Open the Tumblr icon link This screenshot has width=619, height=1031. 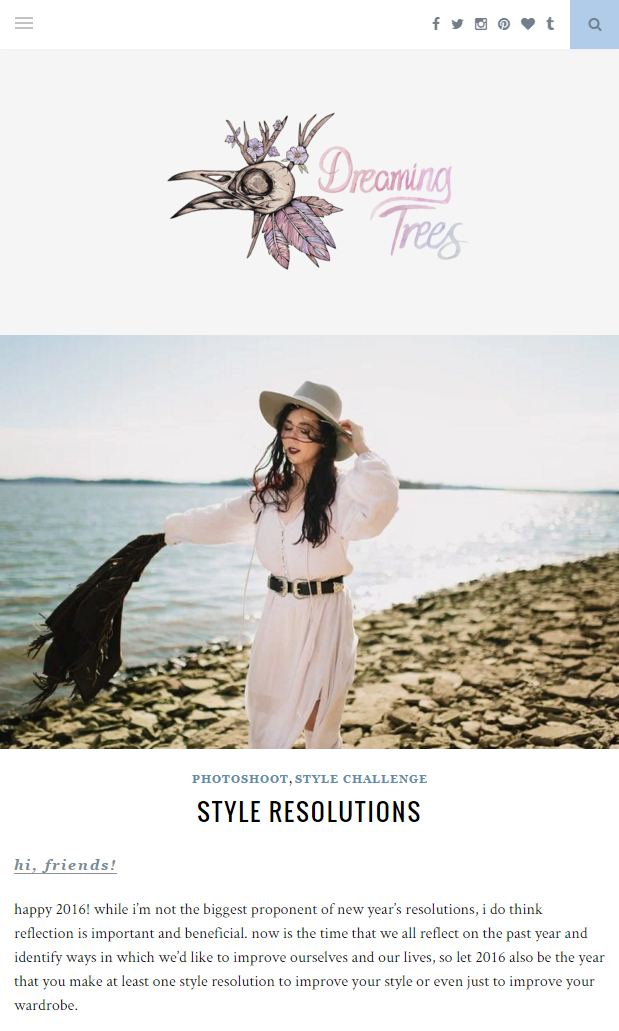[x=550, y=24]
